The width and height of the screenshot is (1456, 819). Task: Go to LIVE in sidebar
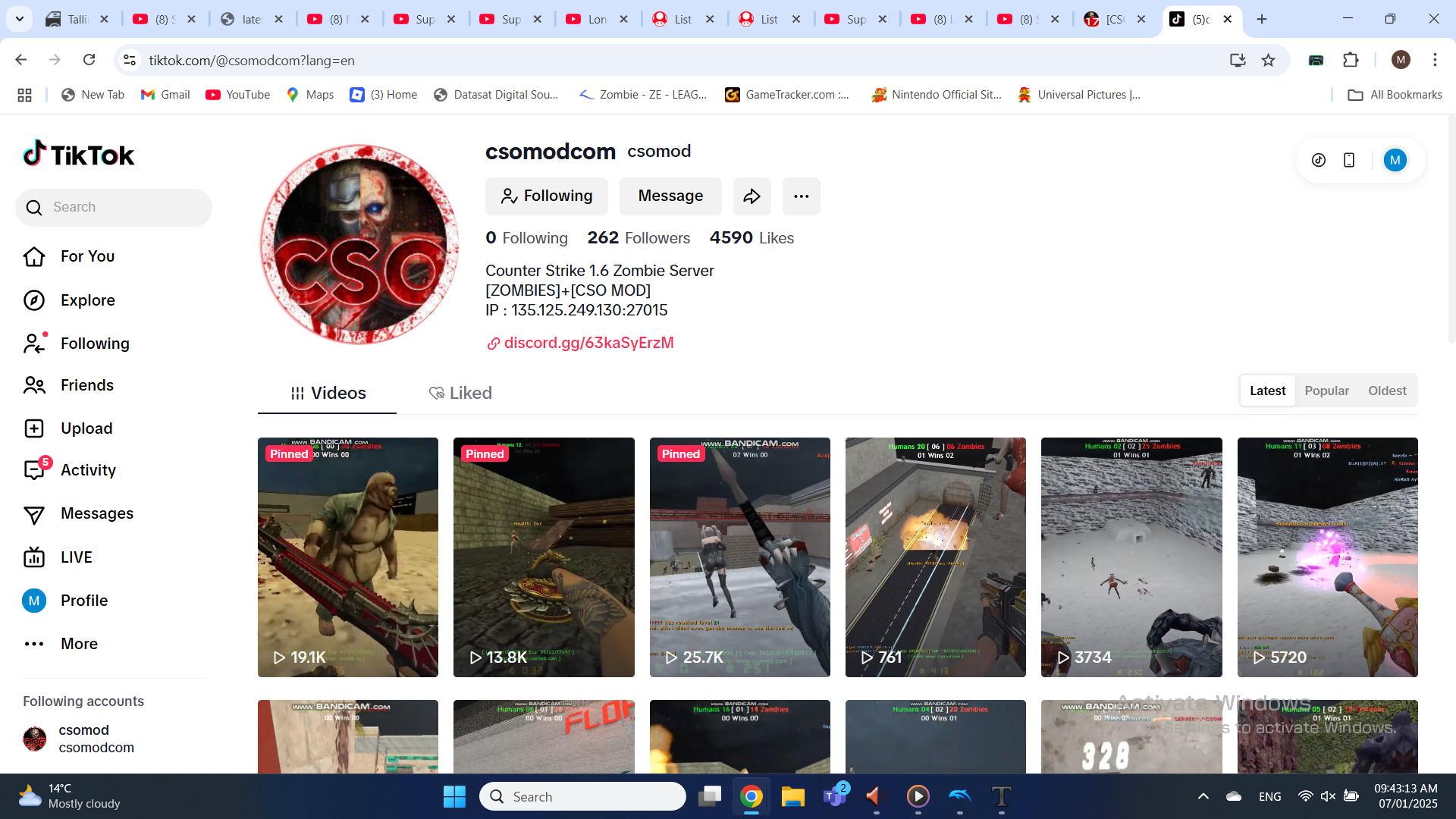pyautogui.click(x=34, y=557)
